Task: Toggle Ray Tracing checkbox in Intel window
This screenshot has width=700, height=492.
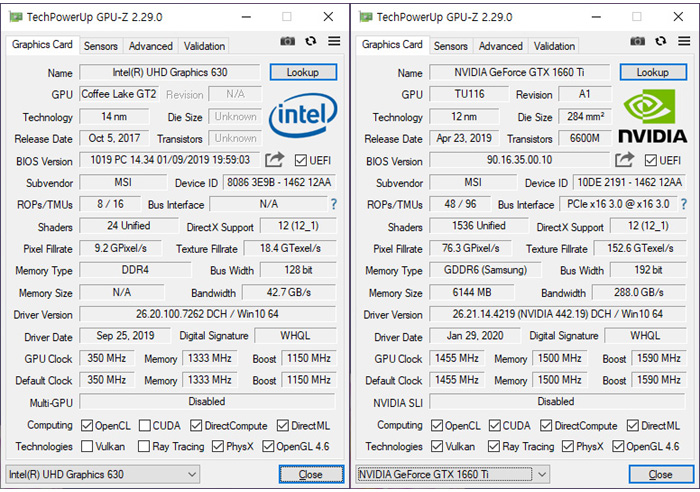Action: click(144, 446)
